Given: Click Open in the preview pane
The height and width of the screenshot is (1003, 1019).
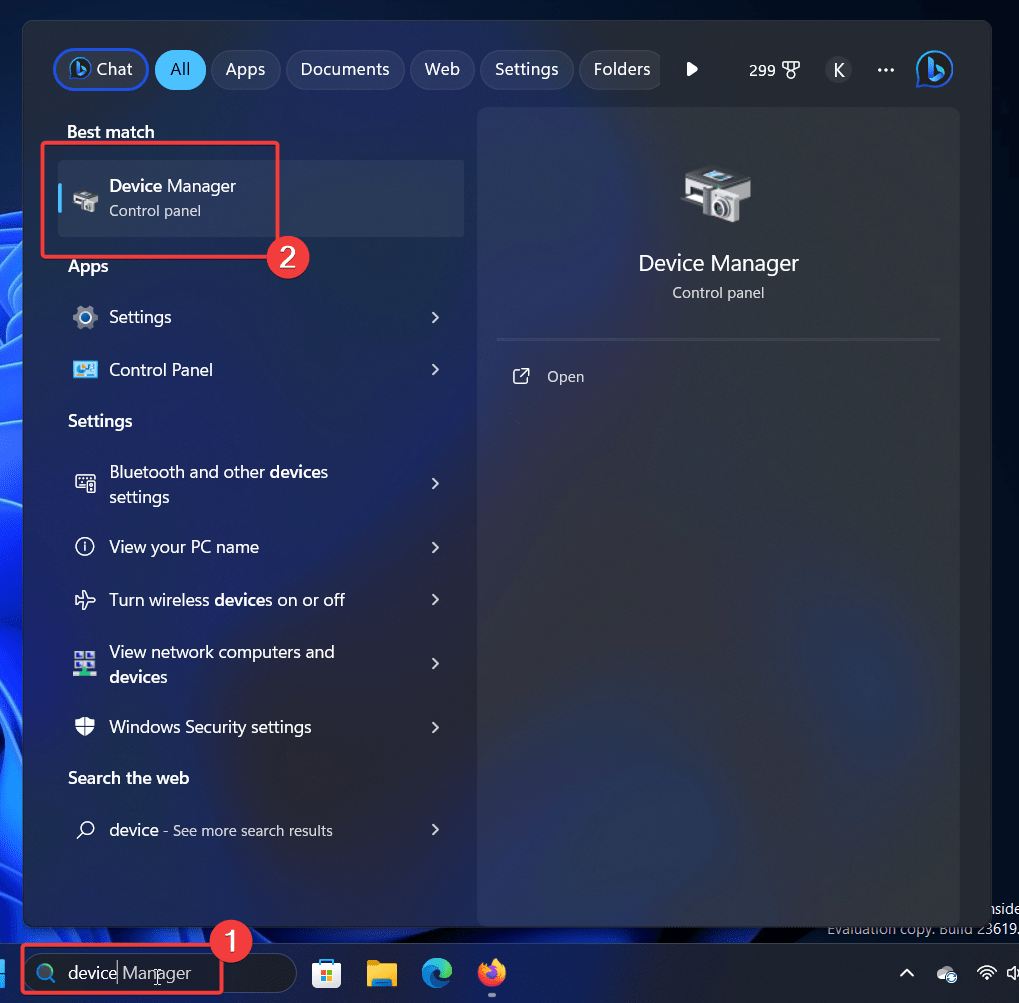Looking at the screenshot, I should pos(565,377).
